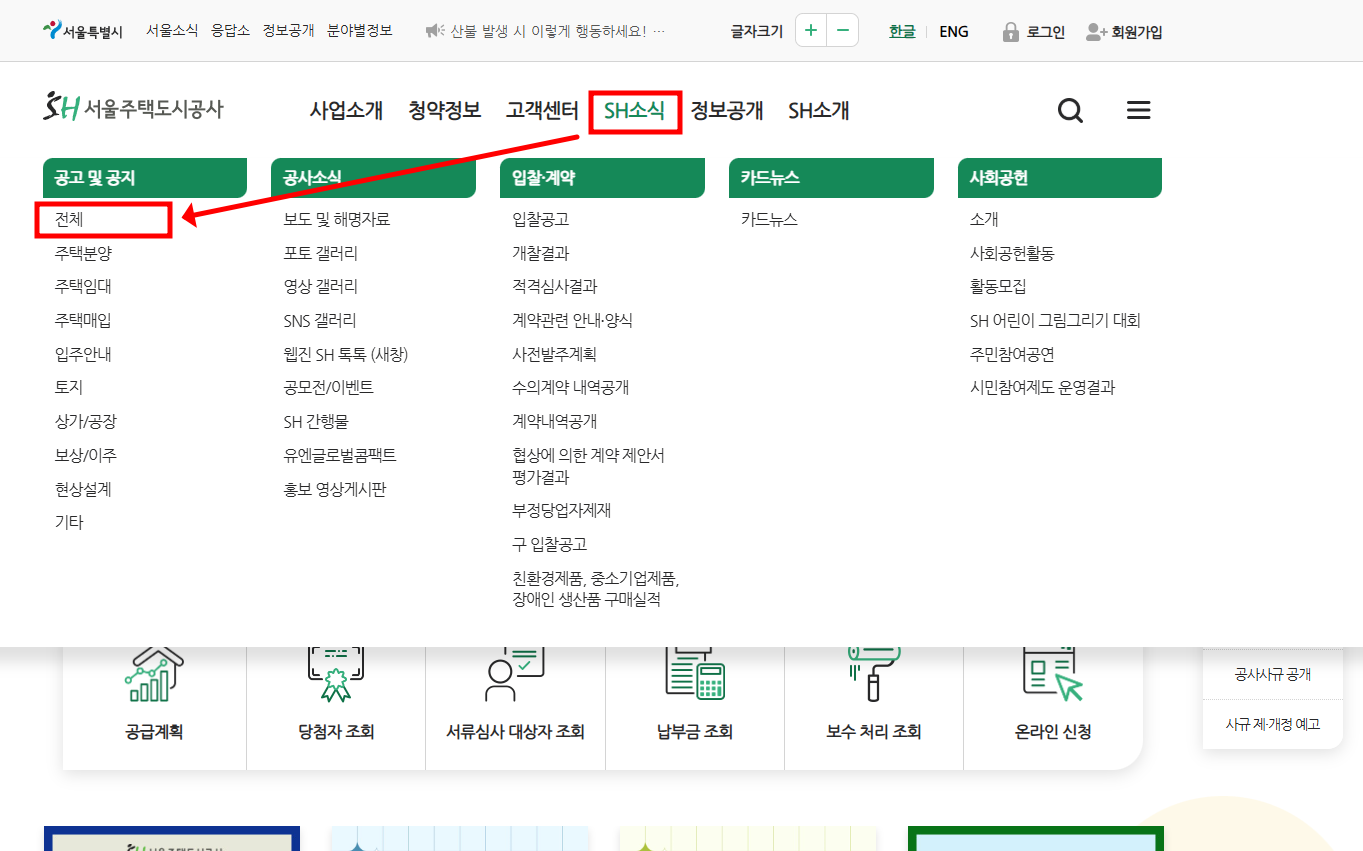Open 서울소식 top link
Image resolution: width=1363 pixels, height=851 pixels.
click(172, 31)
